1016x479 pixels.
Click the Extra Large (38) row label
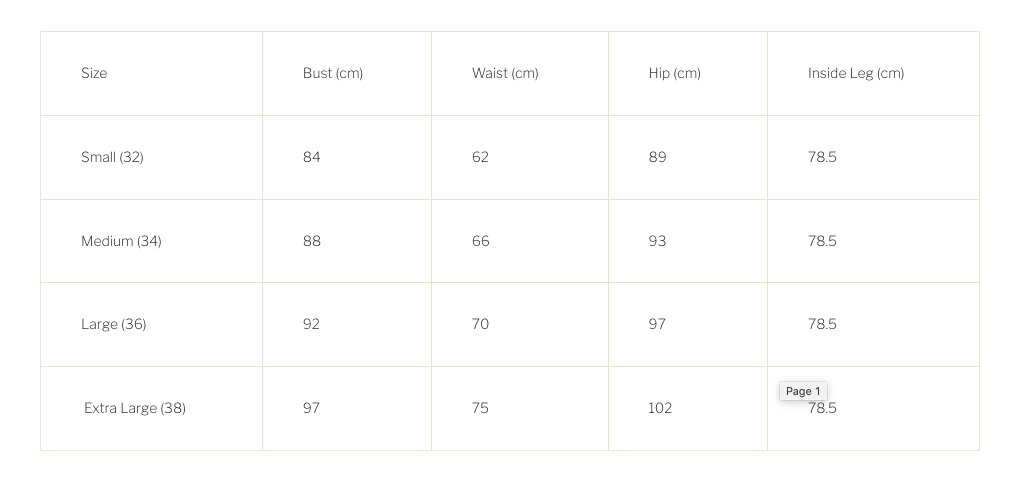135,408
